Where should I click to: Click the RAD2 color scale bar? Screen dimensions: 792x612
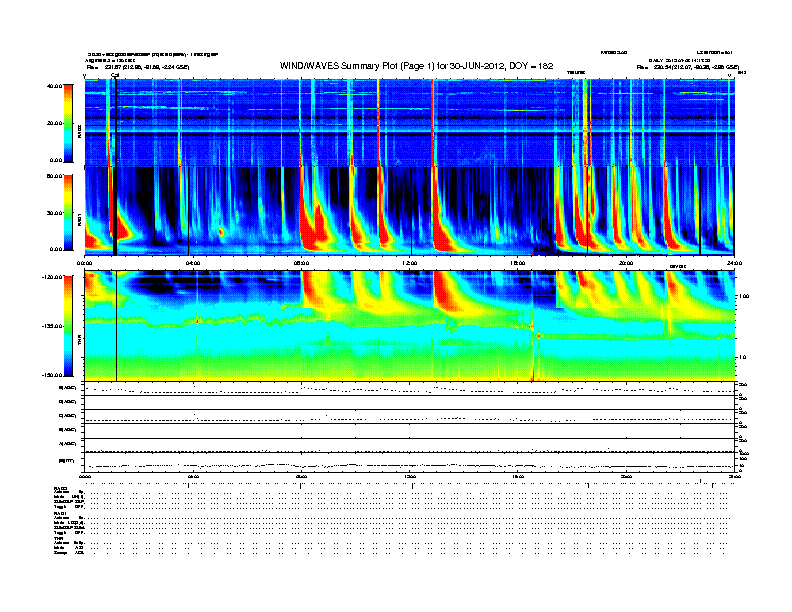68,123
